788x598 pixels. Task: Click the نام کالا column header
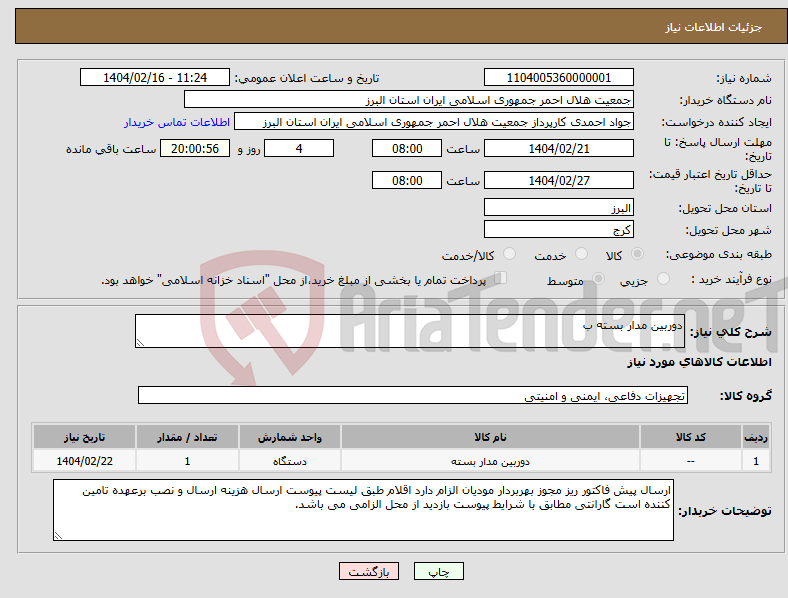click(490, 437)
